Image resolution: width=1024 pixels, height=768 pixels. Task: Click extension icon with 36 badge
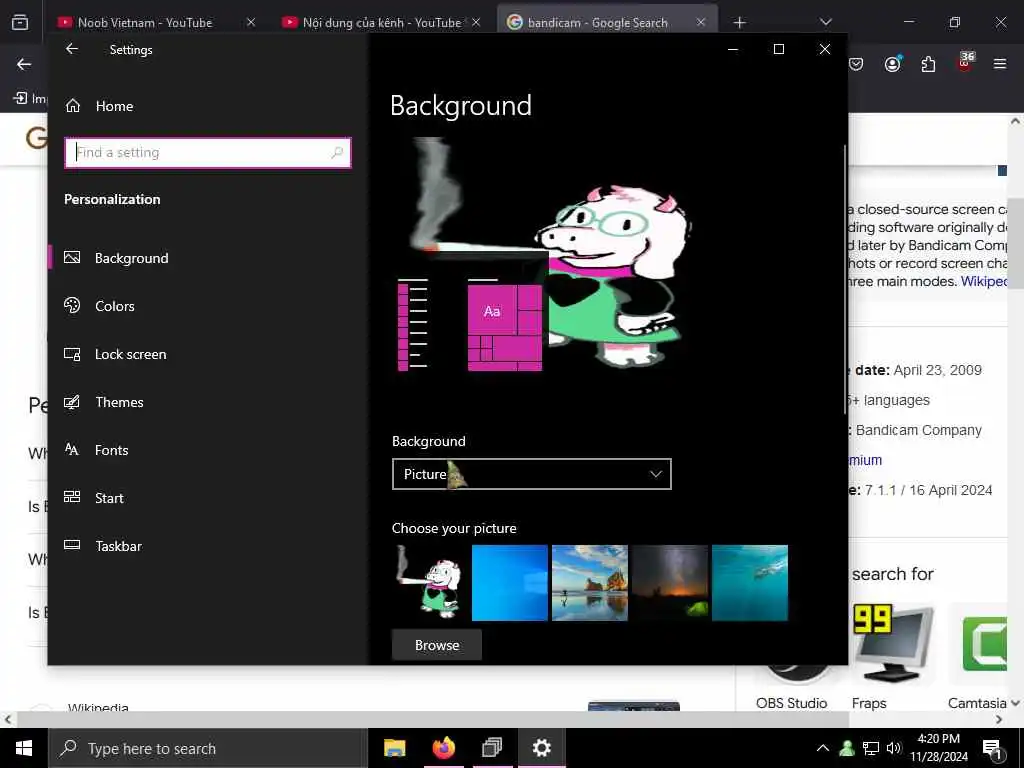click(965, 61)
